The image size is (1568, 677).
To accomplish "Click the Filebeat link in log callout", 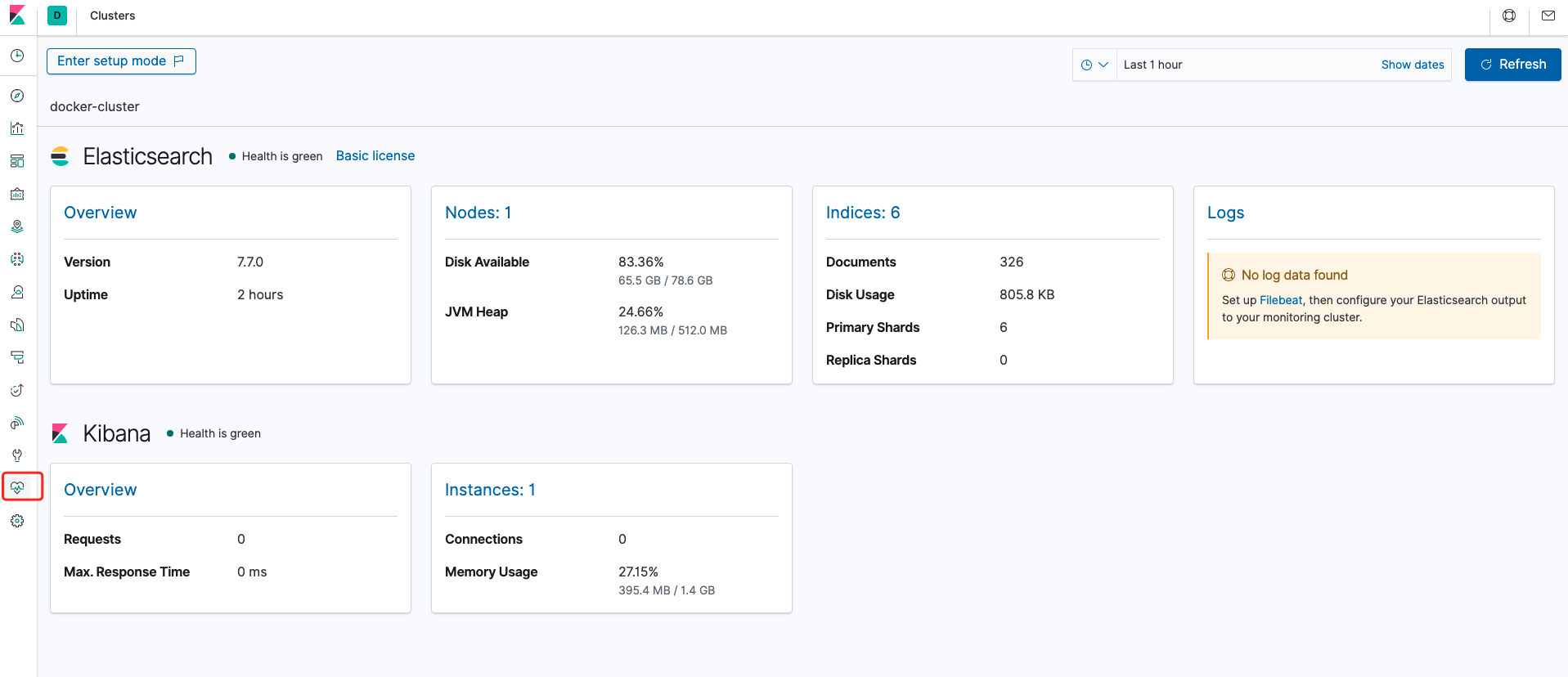I will (x=1281, y=300).
